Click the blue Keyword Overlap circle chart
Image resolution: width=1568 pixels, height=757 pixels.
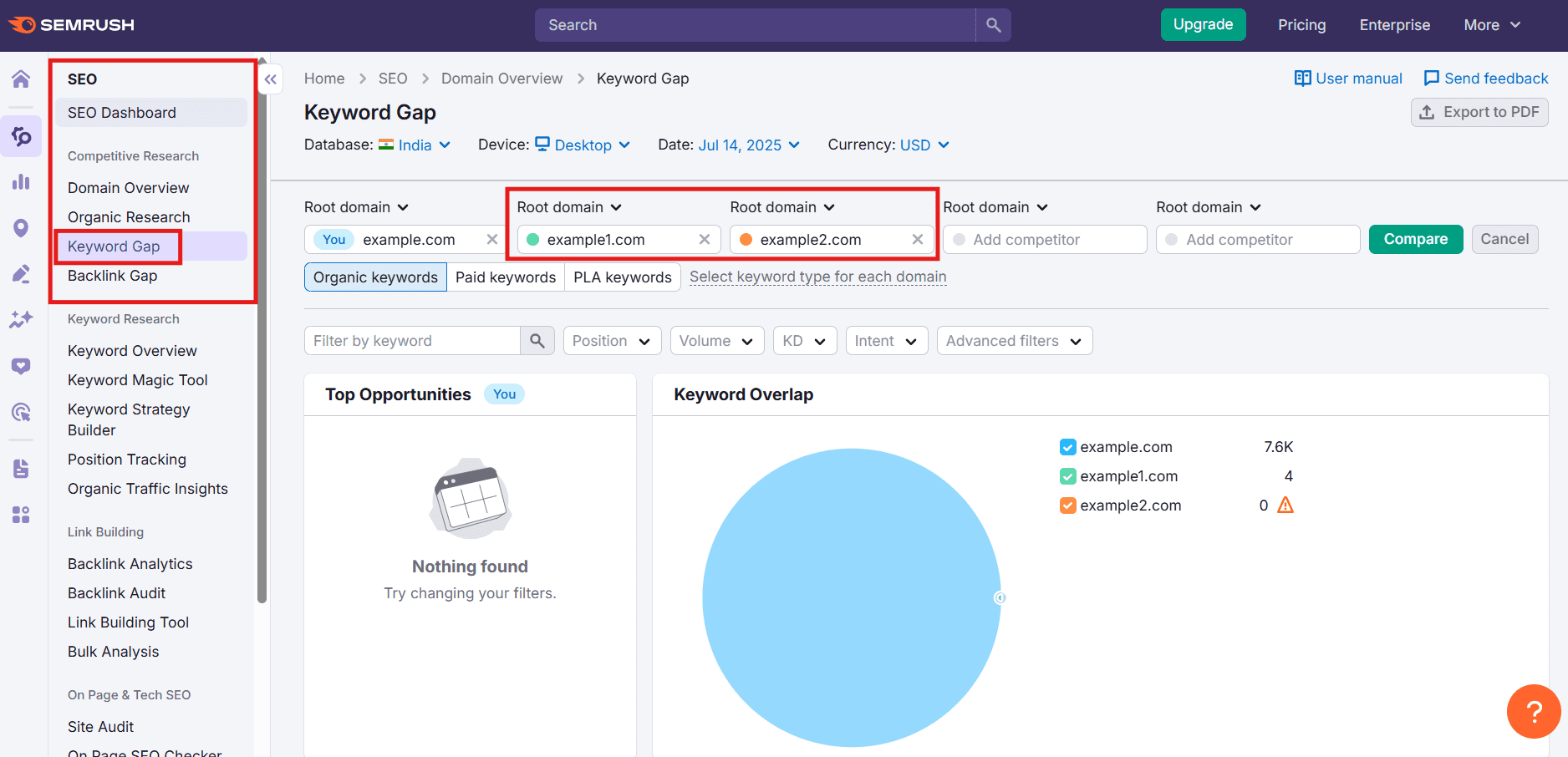tap(851, 597)
